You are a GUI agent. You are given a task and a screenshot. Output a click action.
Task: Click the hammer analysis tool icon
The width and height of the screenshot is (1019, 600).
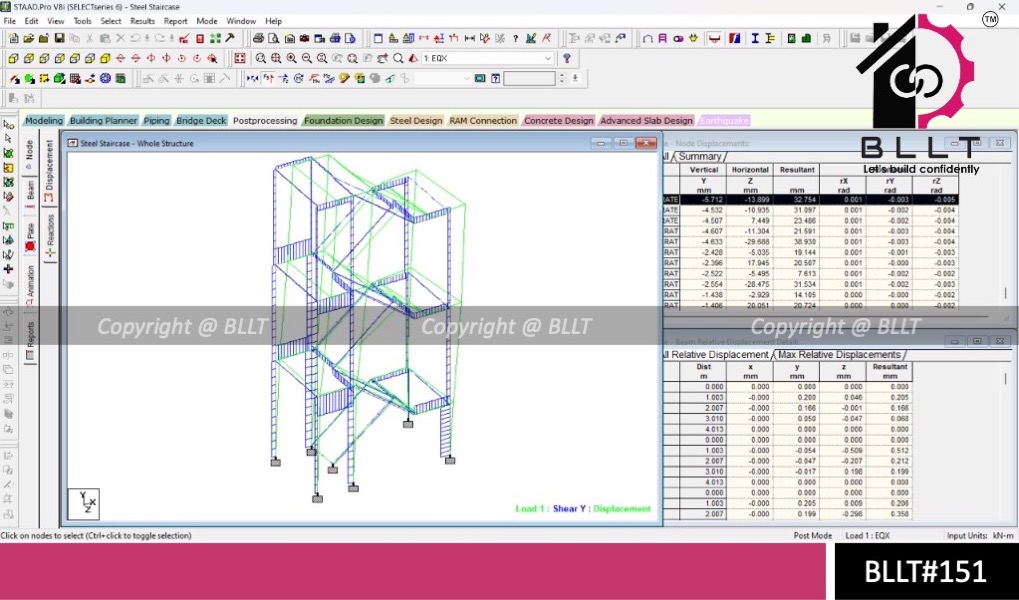(229, 38)
